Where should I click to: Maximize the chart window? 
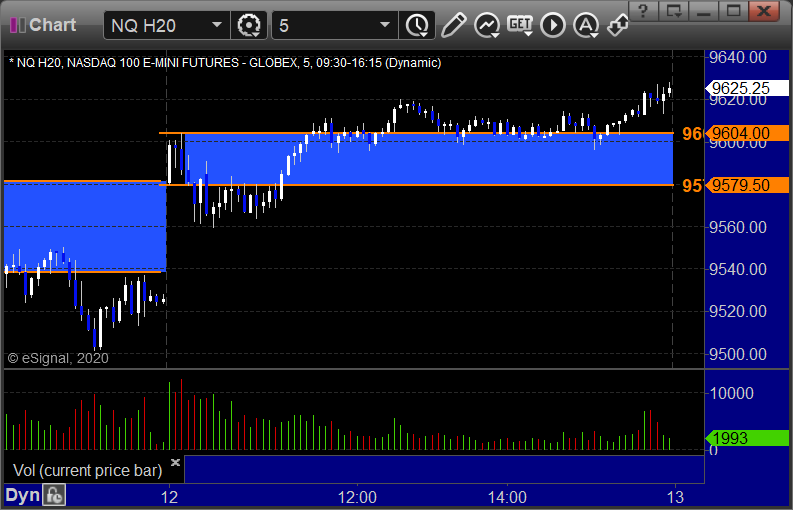pos(733,11)
